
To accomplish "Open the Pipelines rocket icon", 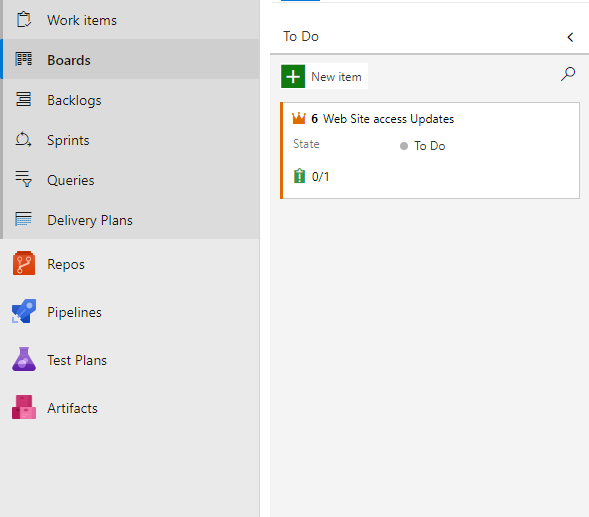I will point(24,311).
